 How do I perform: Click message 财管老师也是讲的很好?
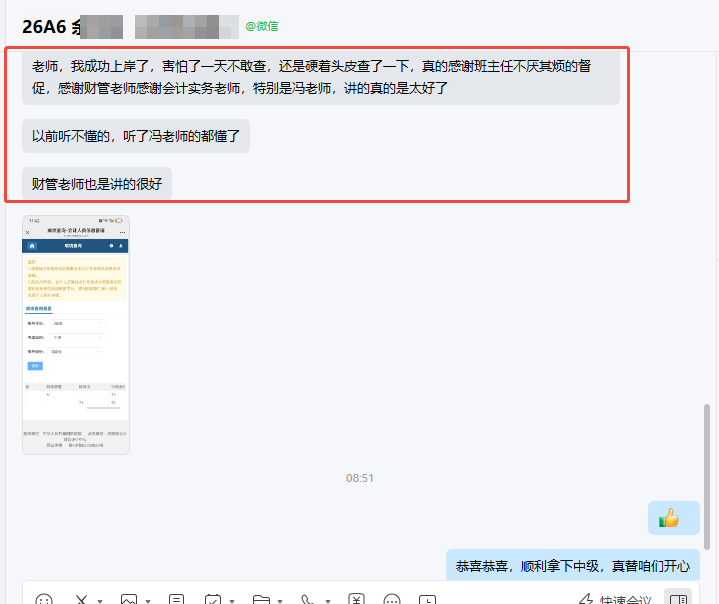pos(97,184)
